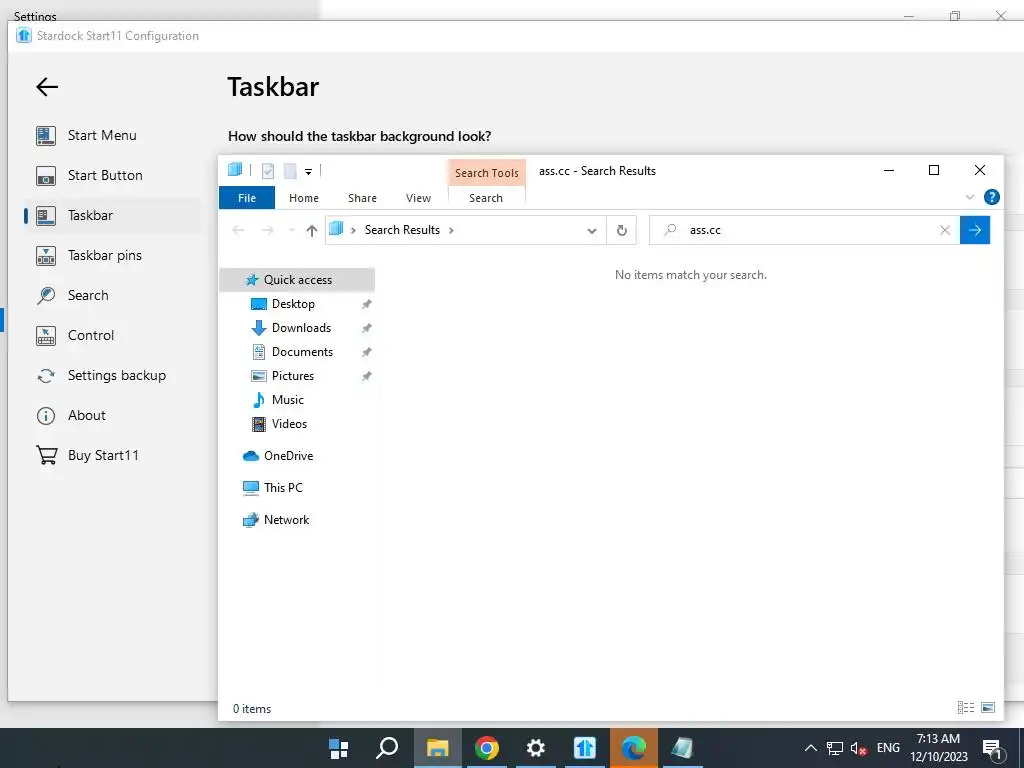Expand breadcrumb arrow after Search Results

(451, 231)
